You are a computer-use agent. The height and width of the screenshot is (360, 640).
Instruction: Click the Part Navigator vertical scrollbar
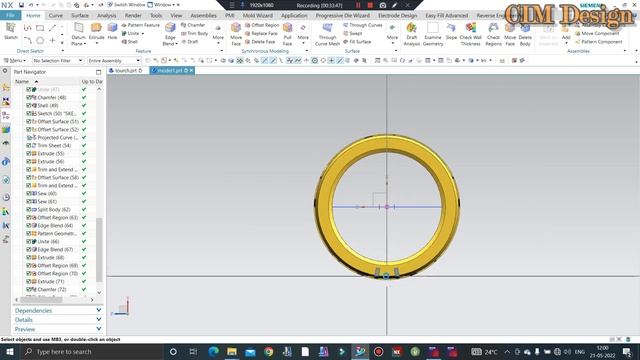[99, 250]
